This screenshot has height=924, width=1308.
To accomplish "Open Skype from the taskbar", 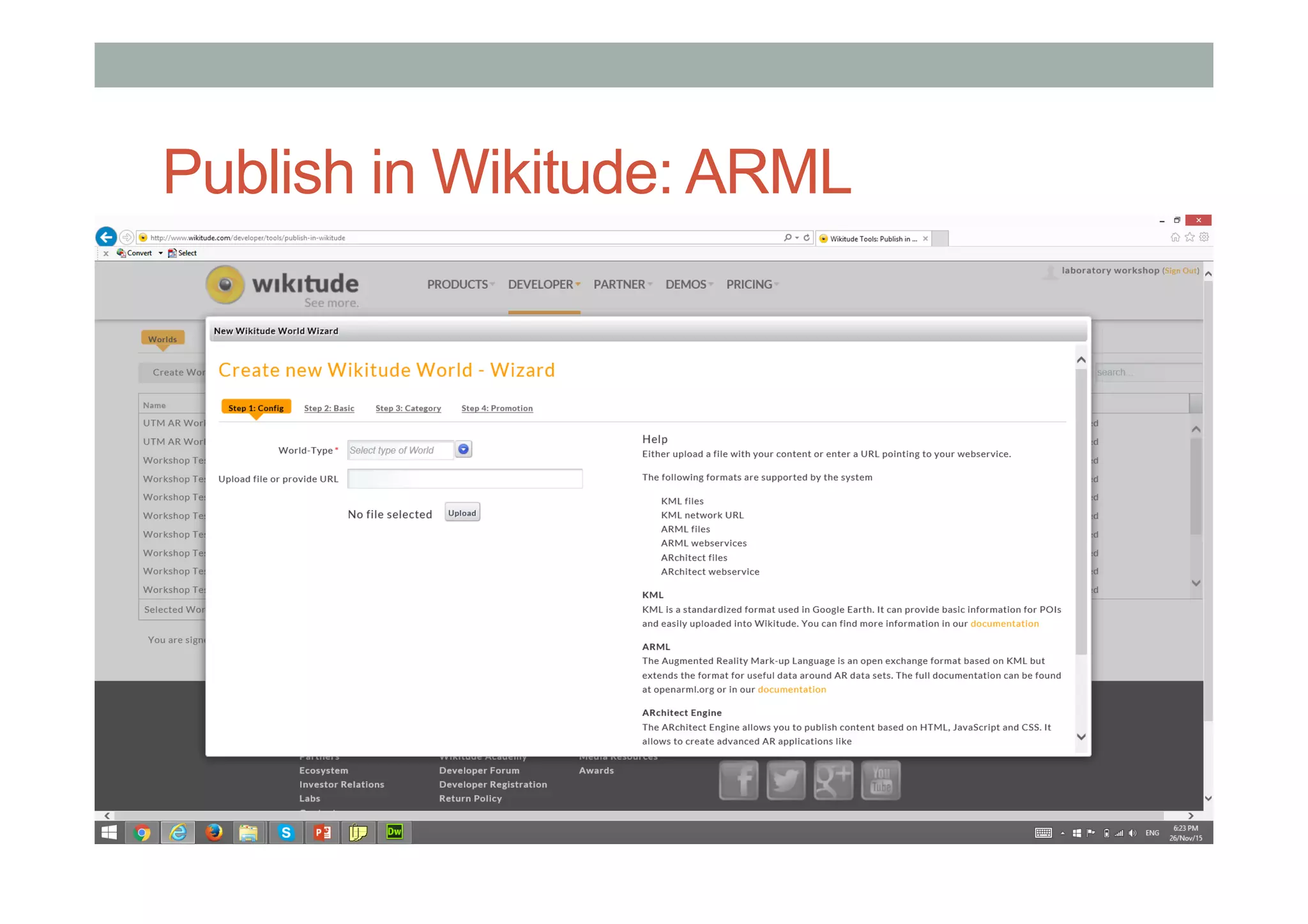I will click(x=286, y=833).
